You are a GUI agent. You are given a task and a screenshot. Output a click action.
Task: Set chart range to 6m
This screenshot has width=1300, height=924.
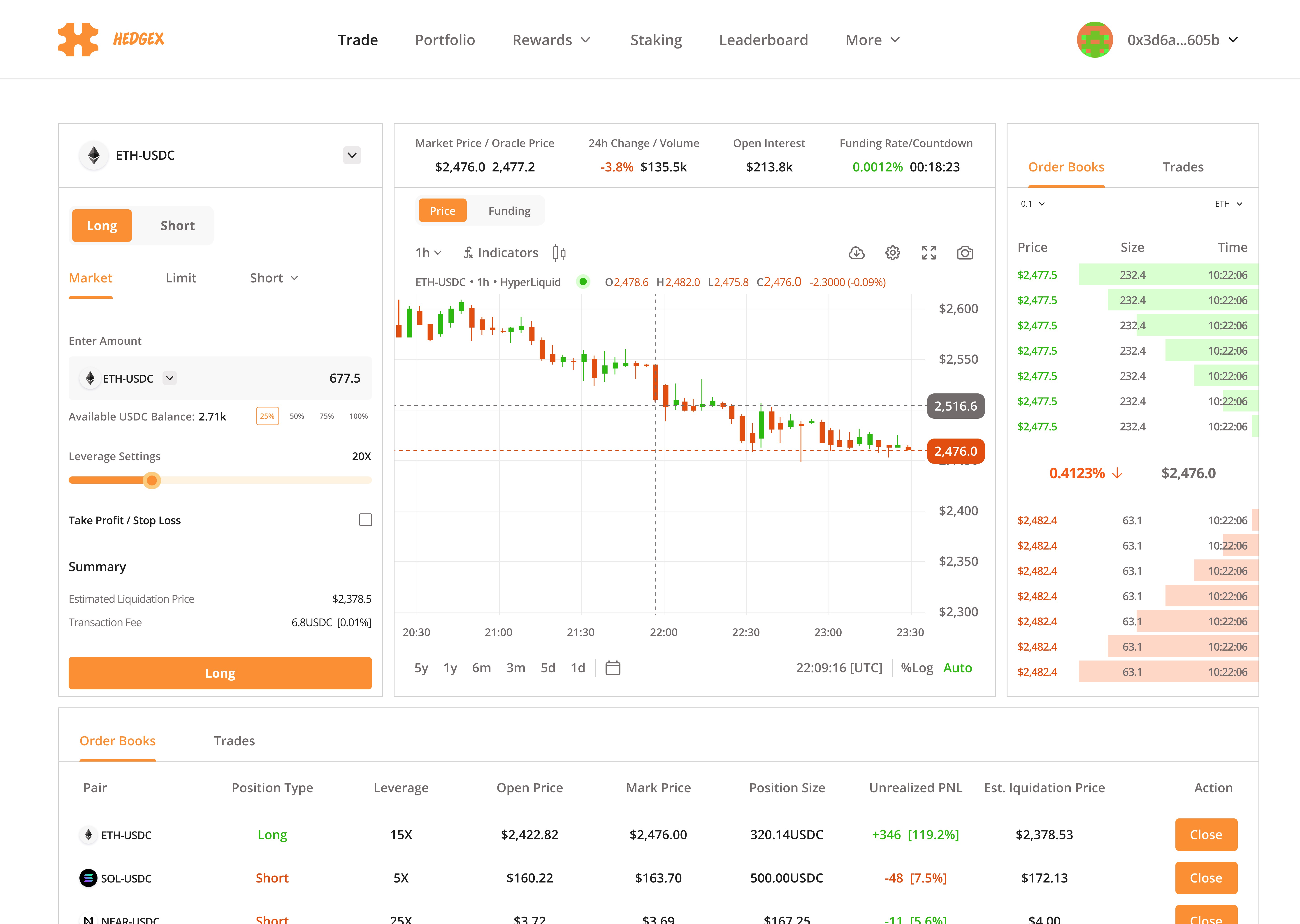482,668
